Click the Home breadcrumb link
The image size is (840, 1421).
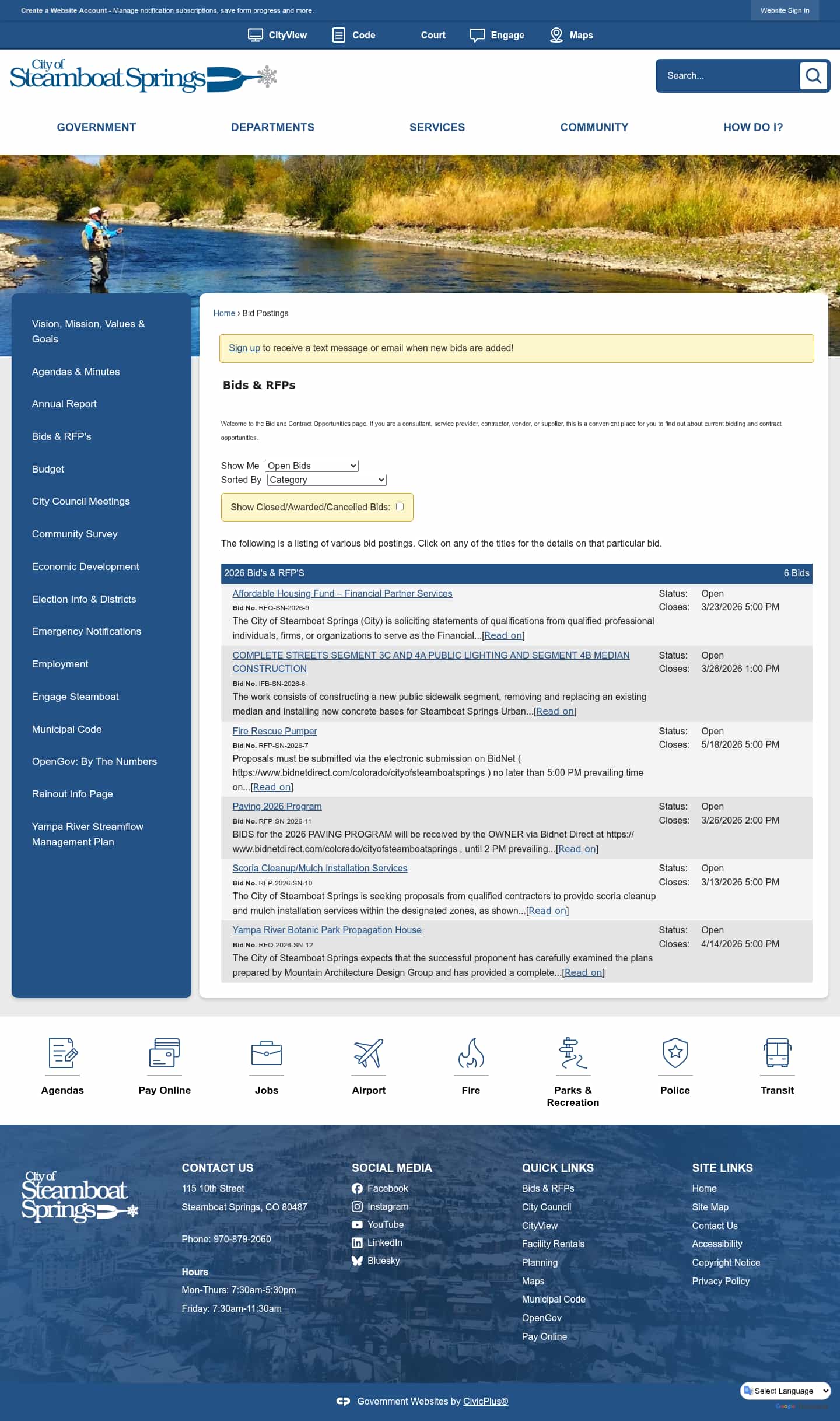[x=224, y=313]
